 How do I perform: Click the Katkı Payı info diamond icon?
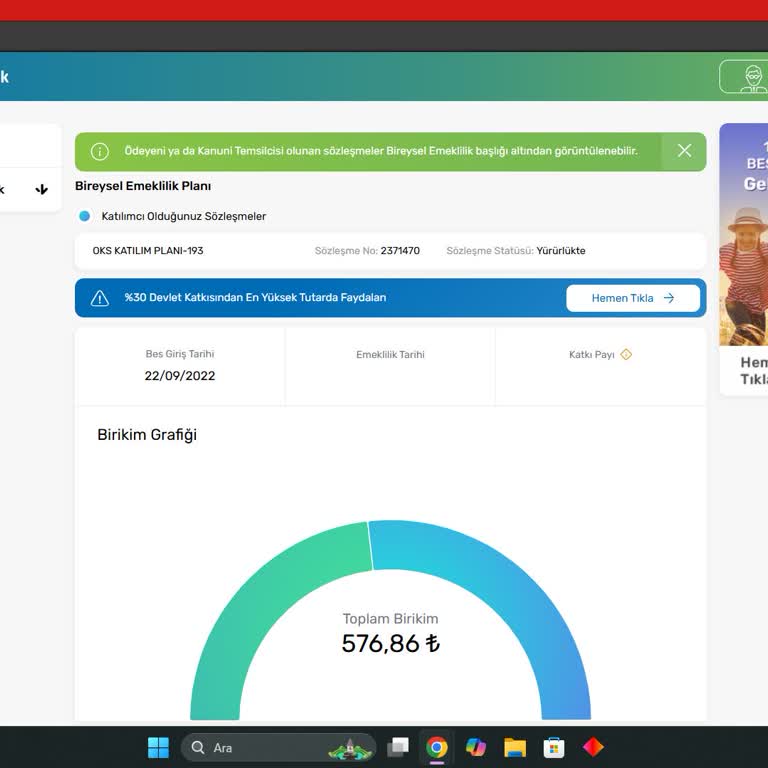(625, 354)
